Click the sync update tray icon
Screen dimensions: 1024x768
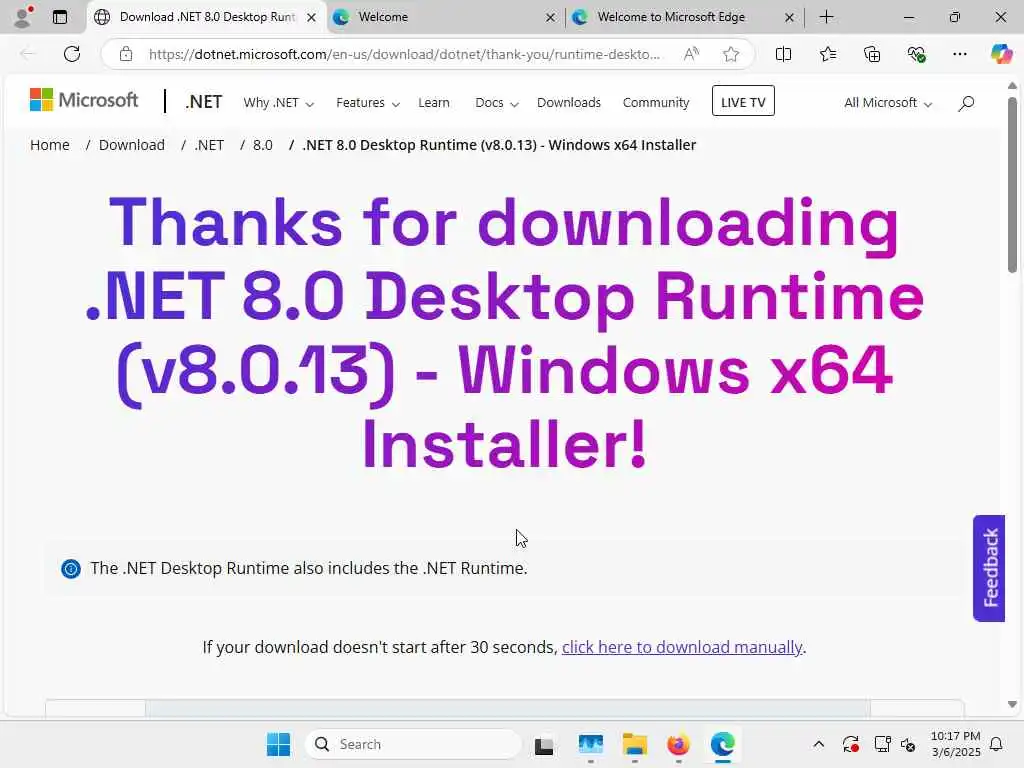tap(850, 744)
